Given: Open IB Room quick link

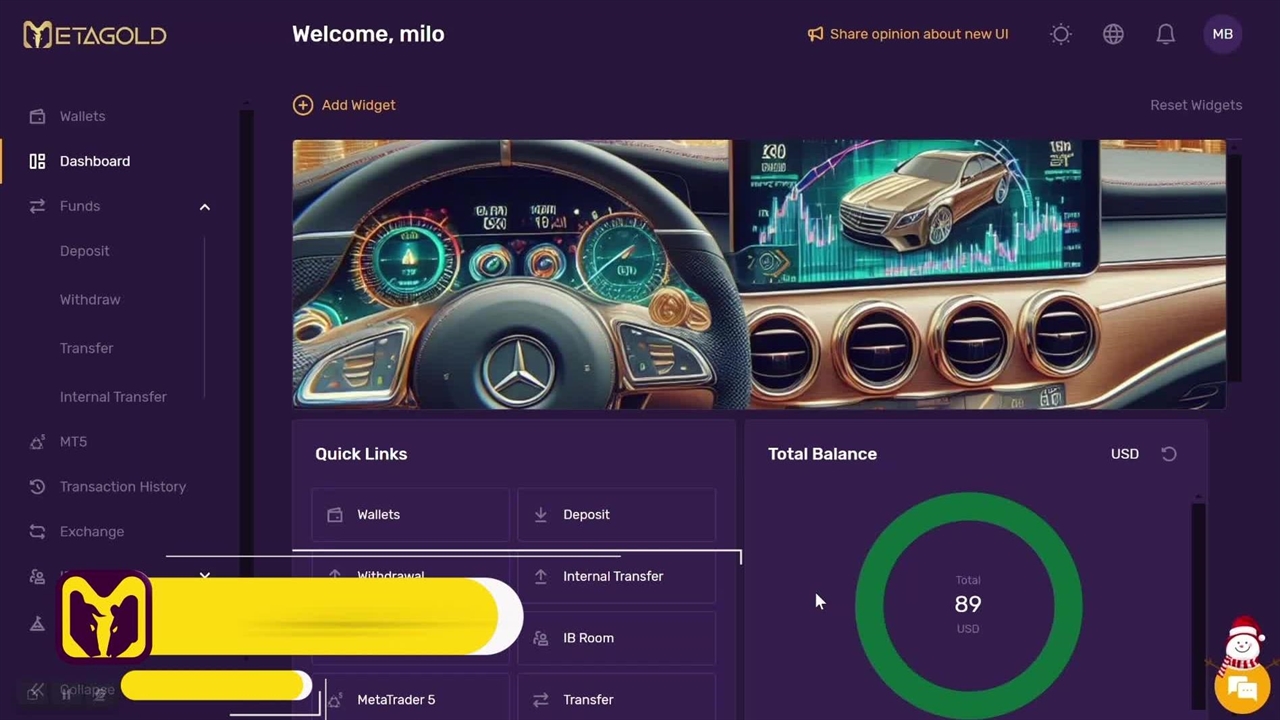Looking at the screenshot, I should [x=616, y=638].
